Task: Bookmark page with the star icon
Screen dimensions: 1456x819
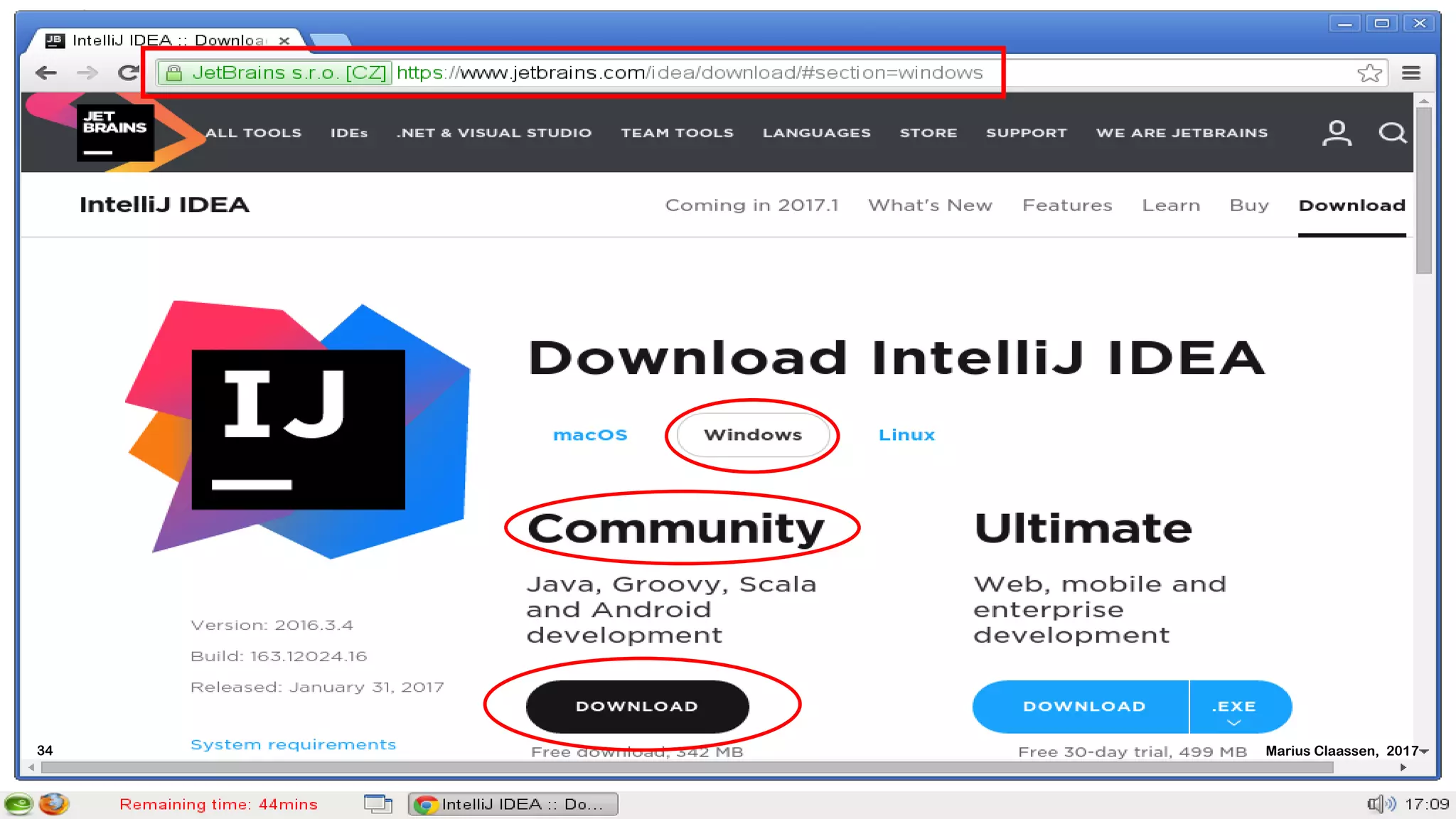Action: point(1369,73)
